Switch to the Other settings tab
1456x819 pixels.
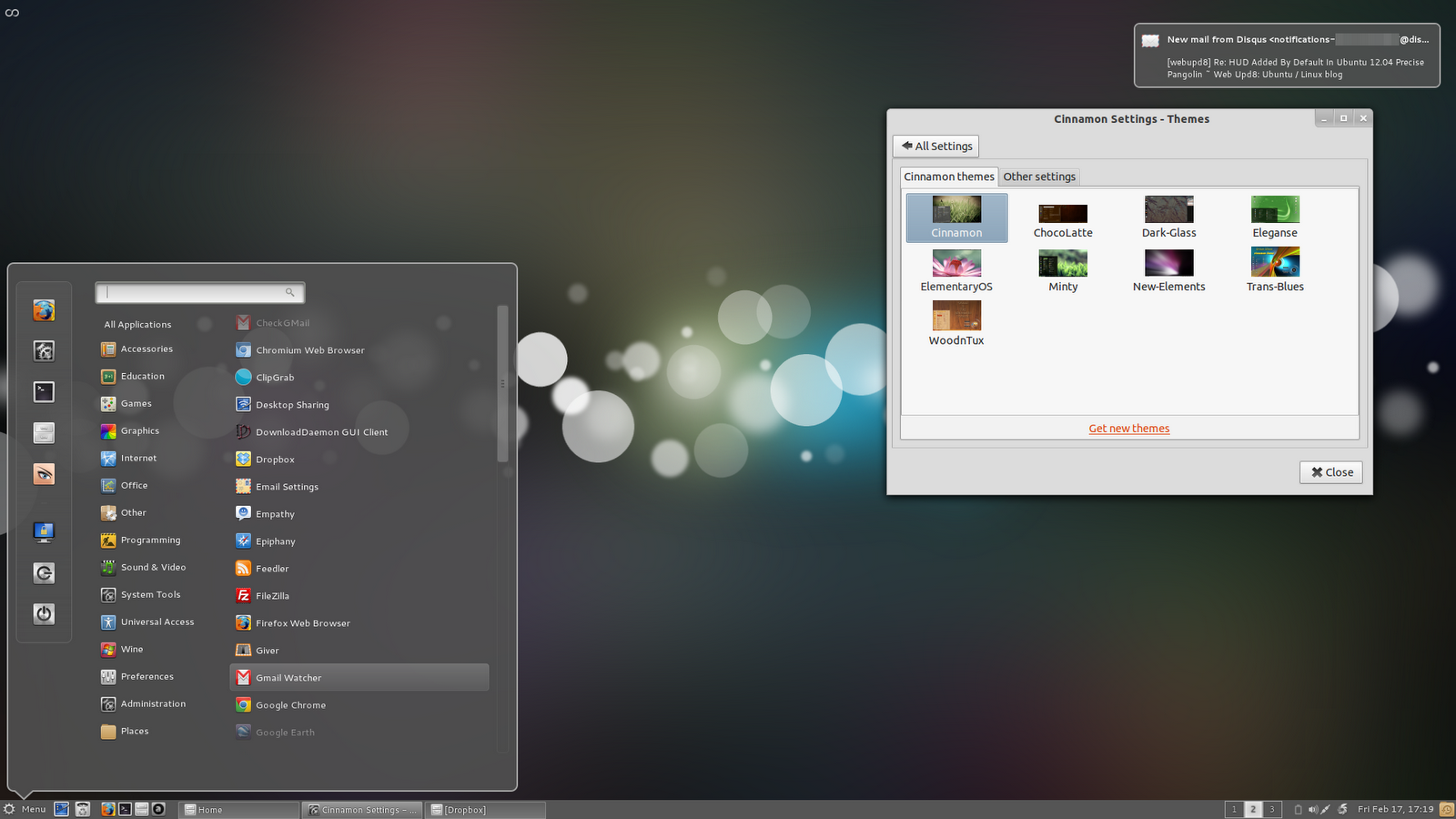pyautogui.click(x=1039, y=177)
